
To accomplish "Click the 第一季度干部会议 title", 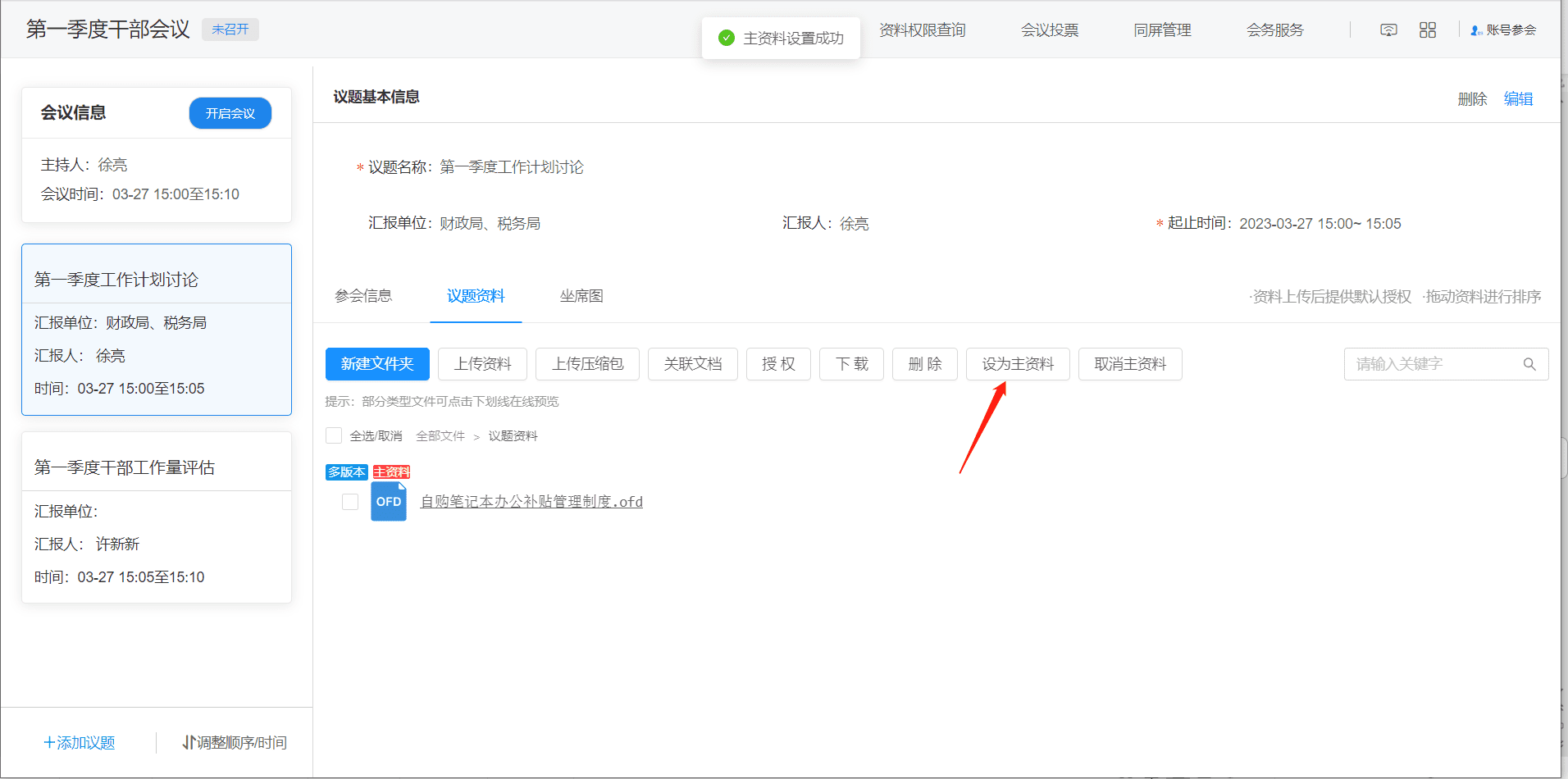I will pos(108,30).
